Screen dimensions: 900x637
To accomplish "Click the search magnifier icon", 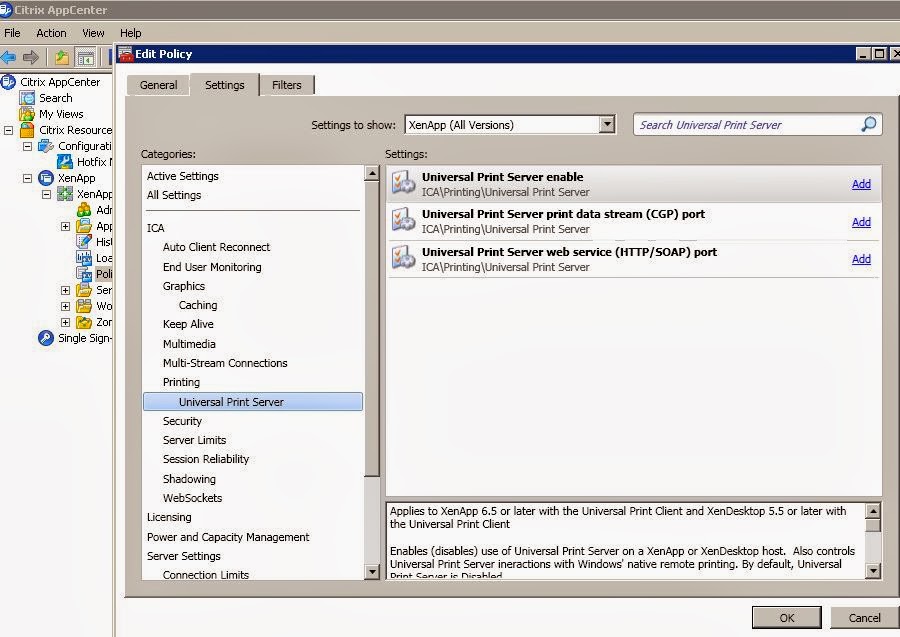I will point(869,125).
